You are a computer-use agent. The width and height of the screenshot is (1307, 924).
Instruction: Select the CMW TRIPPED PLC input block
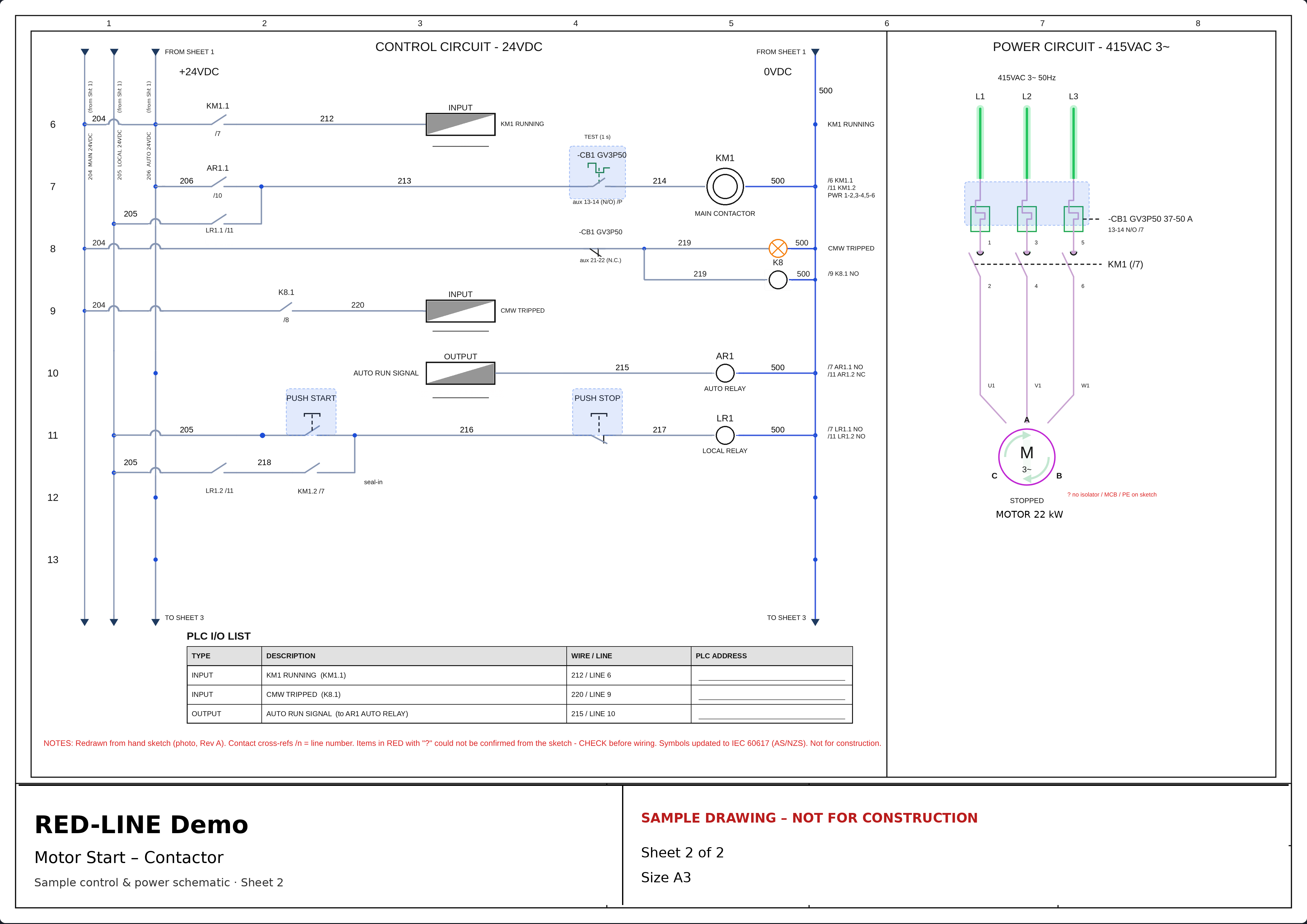461,311
